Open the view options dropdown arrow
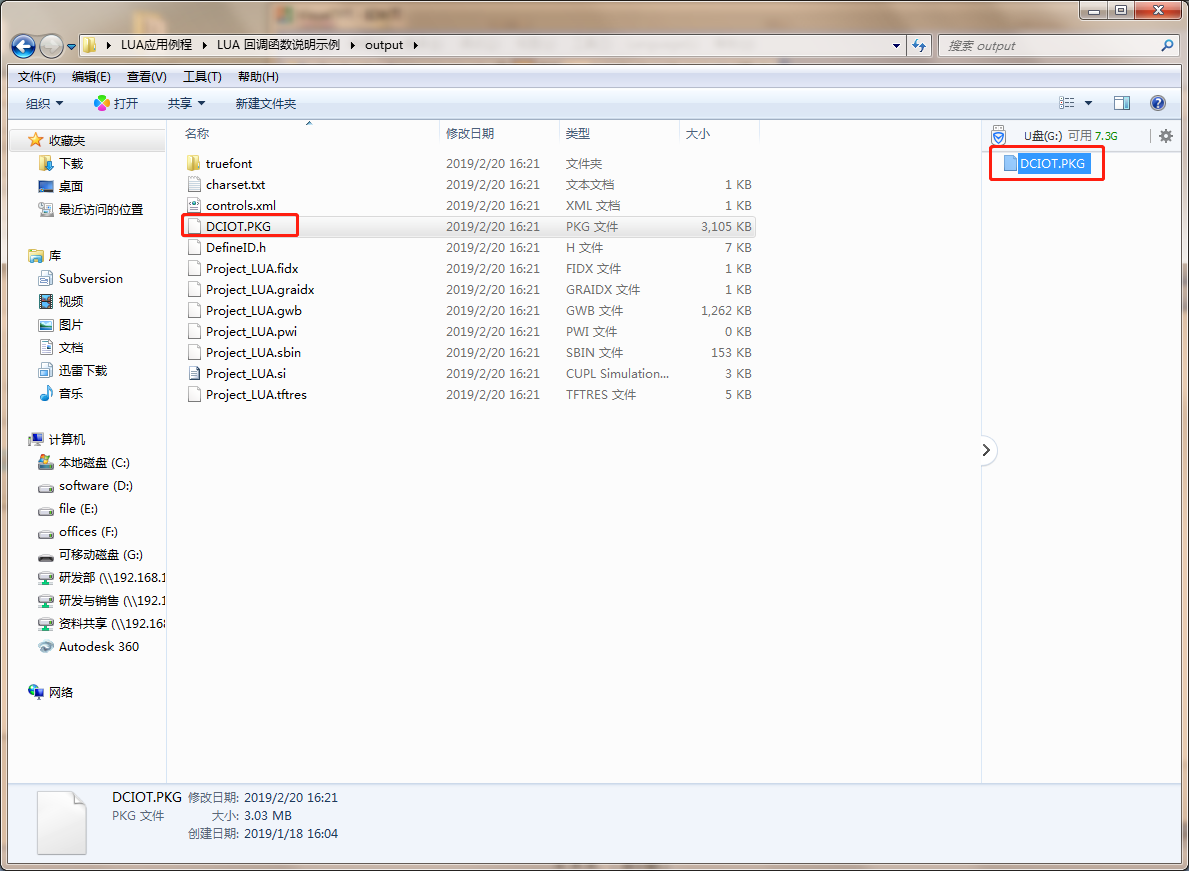1189x871 pixels. [1088, 103]
